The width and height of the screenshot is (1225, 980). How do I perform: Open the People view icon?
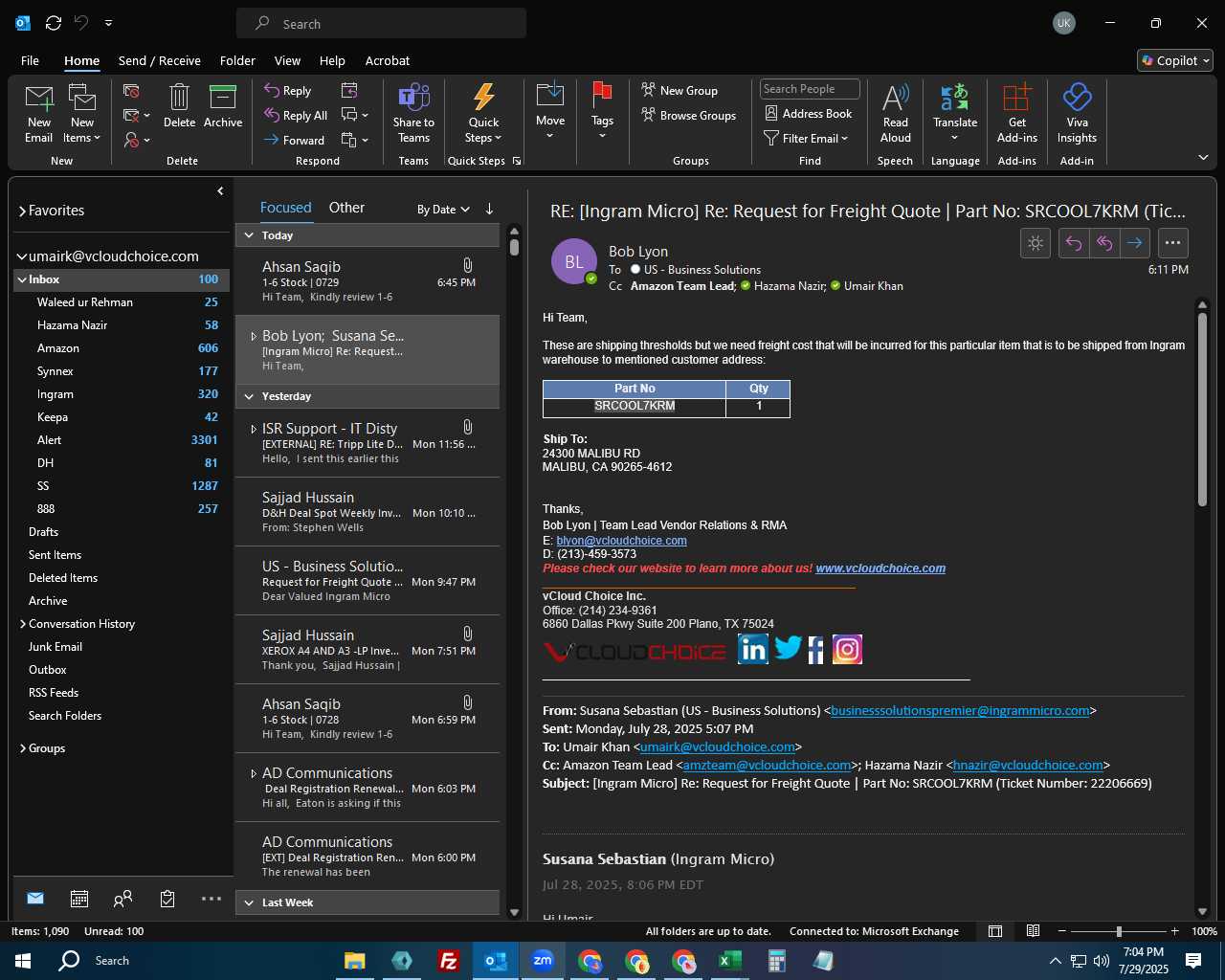pos(122,899)
